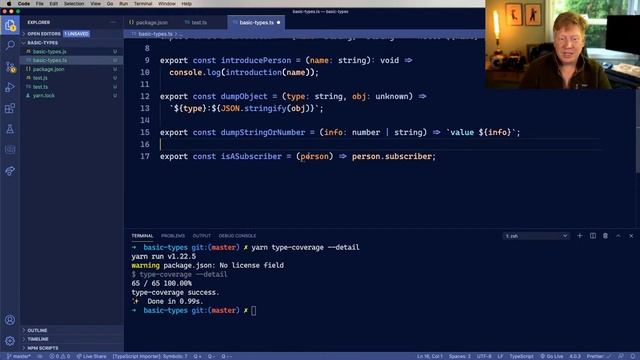Open yarn.lock in the file tree
The height and width of the screenshot is (360, 640).
pyautogui.click(x=72, y=96)
